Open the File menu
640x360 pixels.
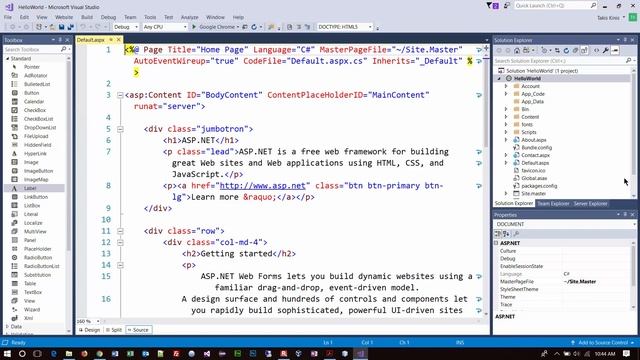(x=8, y=17)
